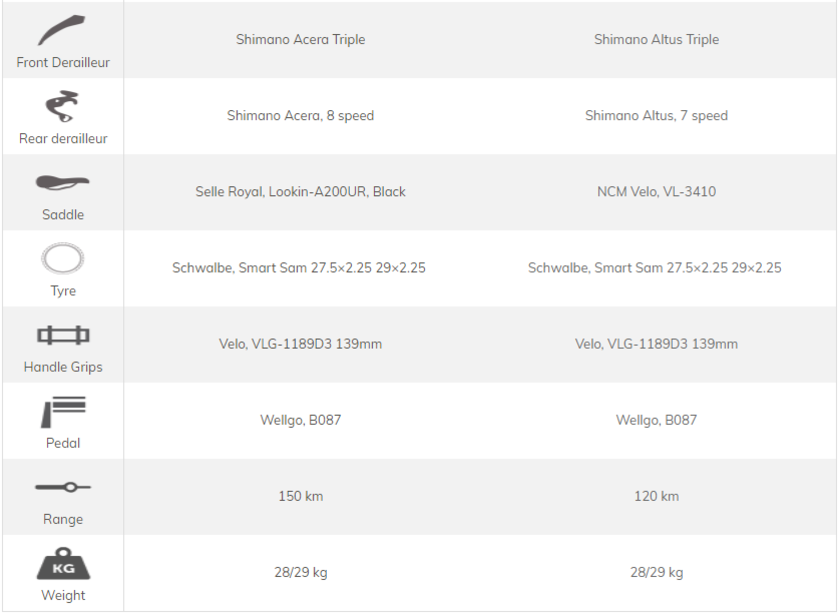
Task: Click the first Wellgo, B087 pedal value
Action: tap(301, 420)
